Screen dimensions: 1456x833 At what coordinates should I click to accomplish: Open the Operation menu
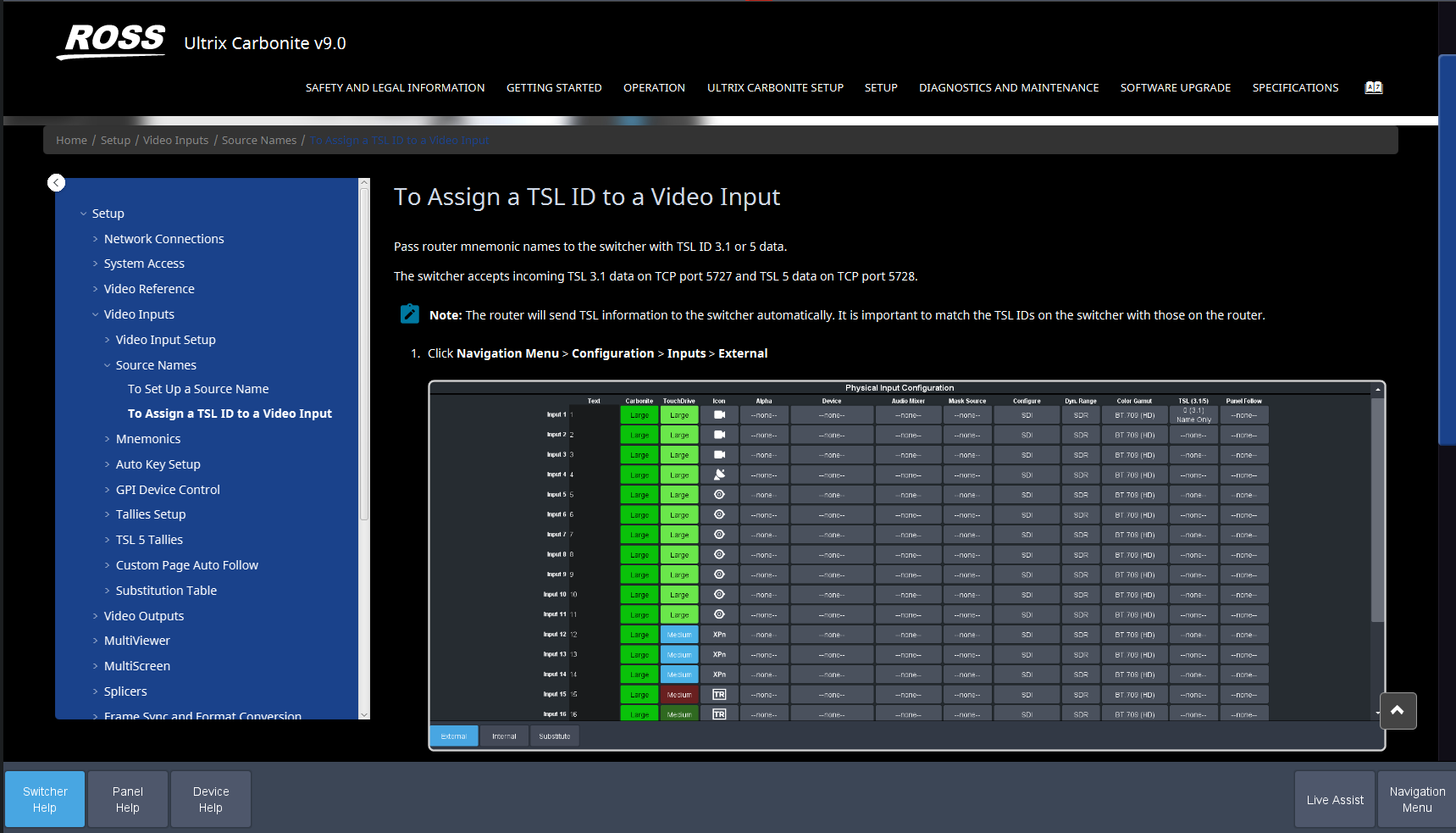[654, 87]
